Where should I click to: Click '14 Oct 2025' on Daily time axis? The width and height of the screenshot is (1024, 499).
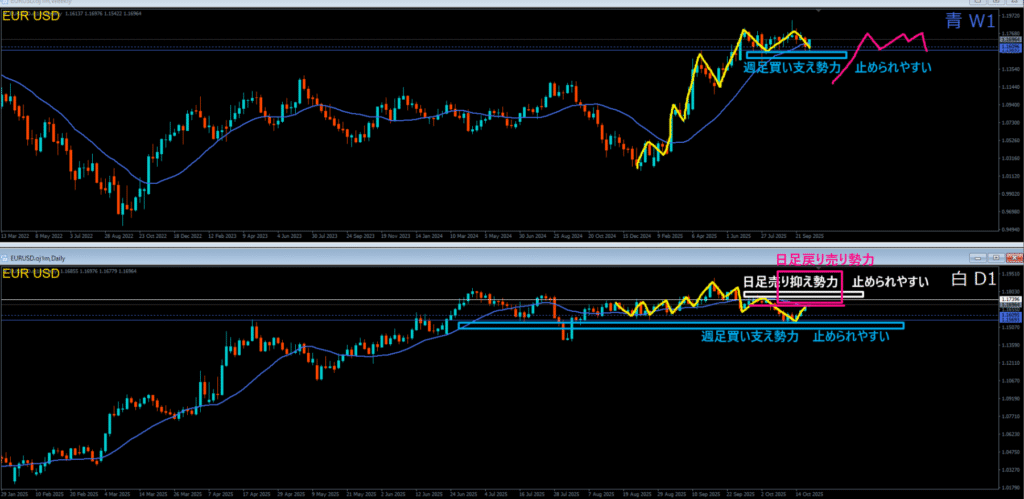pos(811,494)
